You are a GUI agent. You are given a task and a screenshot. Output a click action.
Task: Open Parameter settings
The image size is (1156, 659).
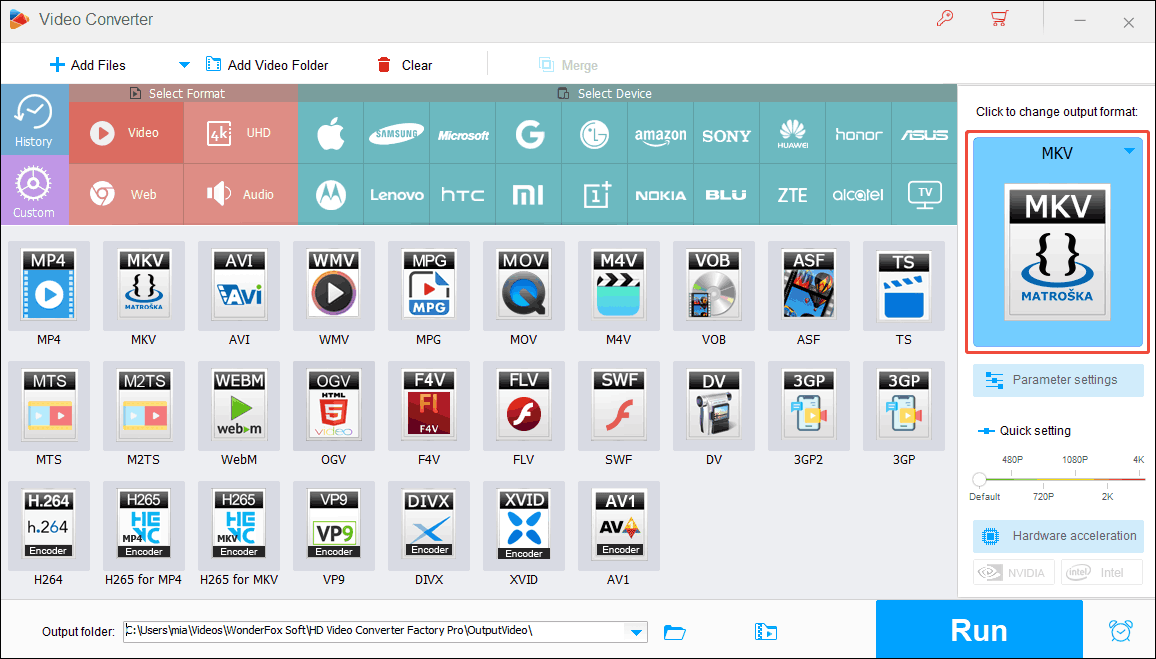[x=1057, y=380]
